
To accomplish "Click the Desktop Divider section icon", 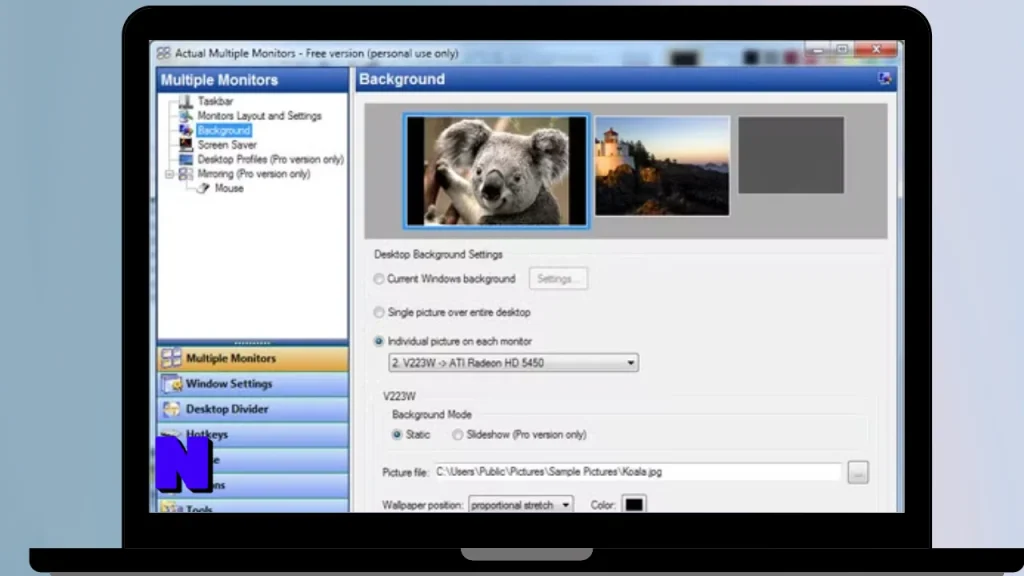I will [x=171, y=409].
